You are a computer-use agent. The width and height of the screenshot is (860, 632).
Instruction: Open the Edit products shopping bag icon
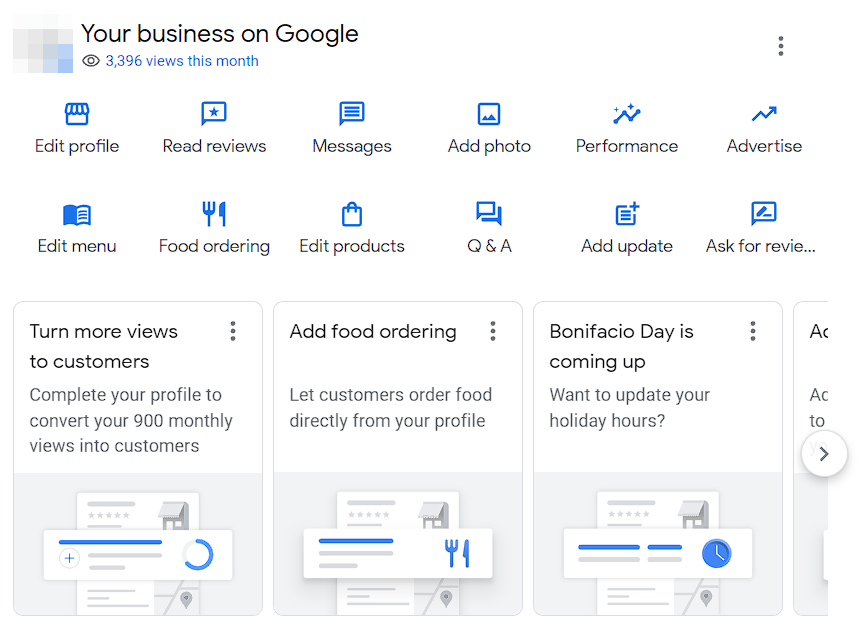(352, 214)
